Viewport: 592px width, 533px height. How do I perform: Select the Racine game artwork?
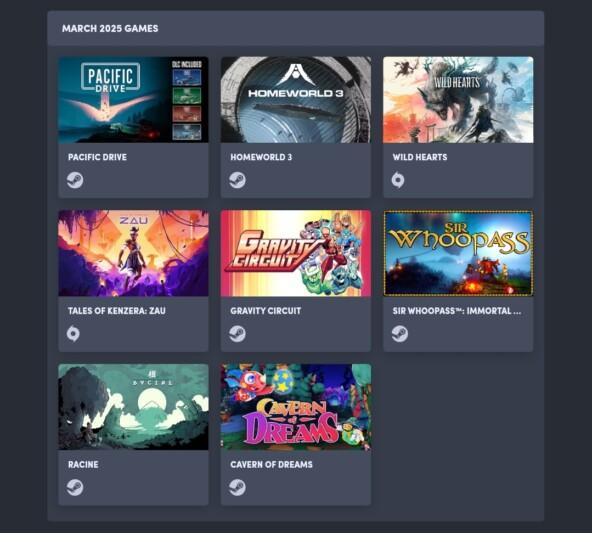pos(133,407)
